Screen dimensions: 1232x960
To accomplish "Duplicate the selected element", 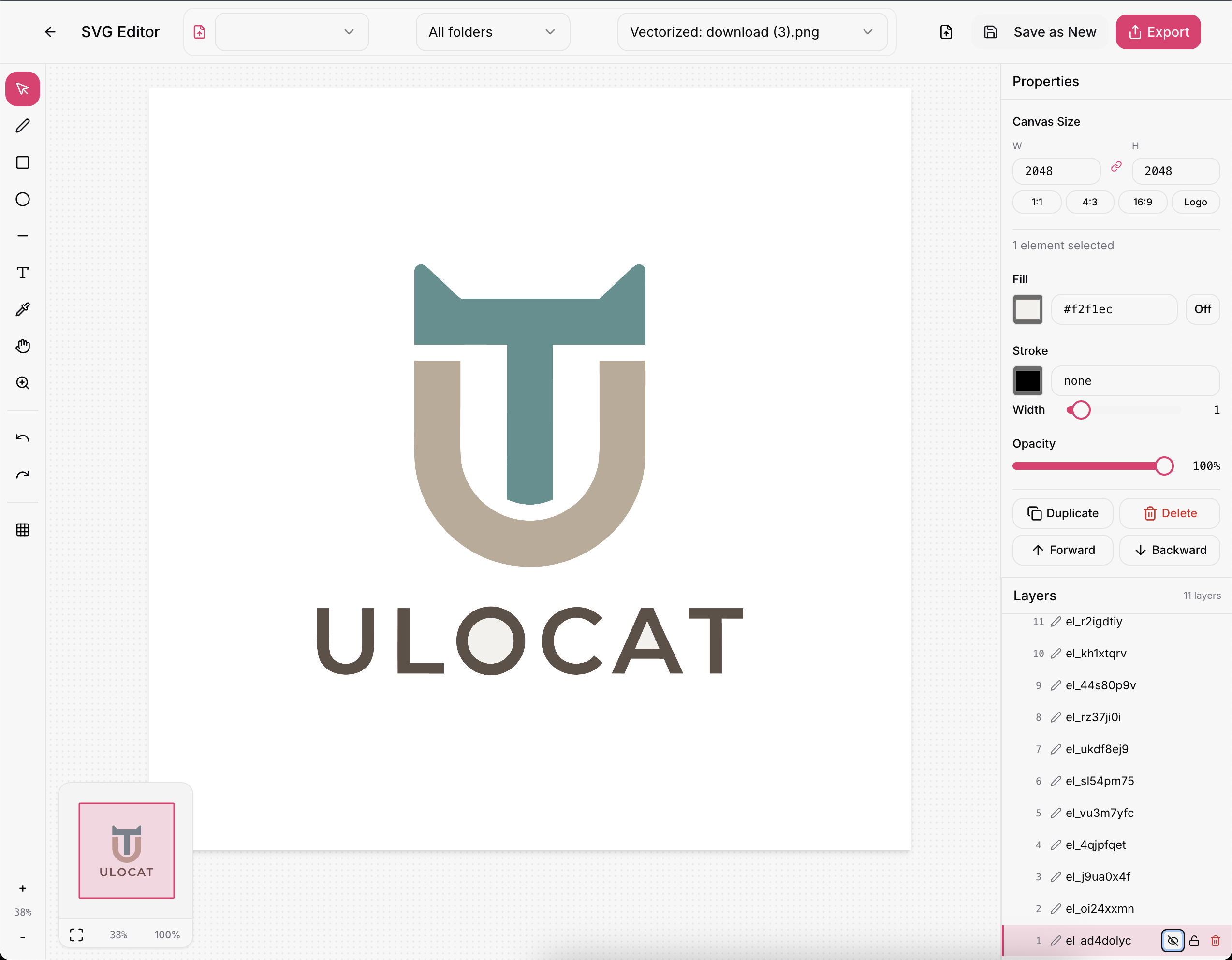I will [x=1062, y=513].
